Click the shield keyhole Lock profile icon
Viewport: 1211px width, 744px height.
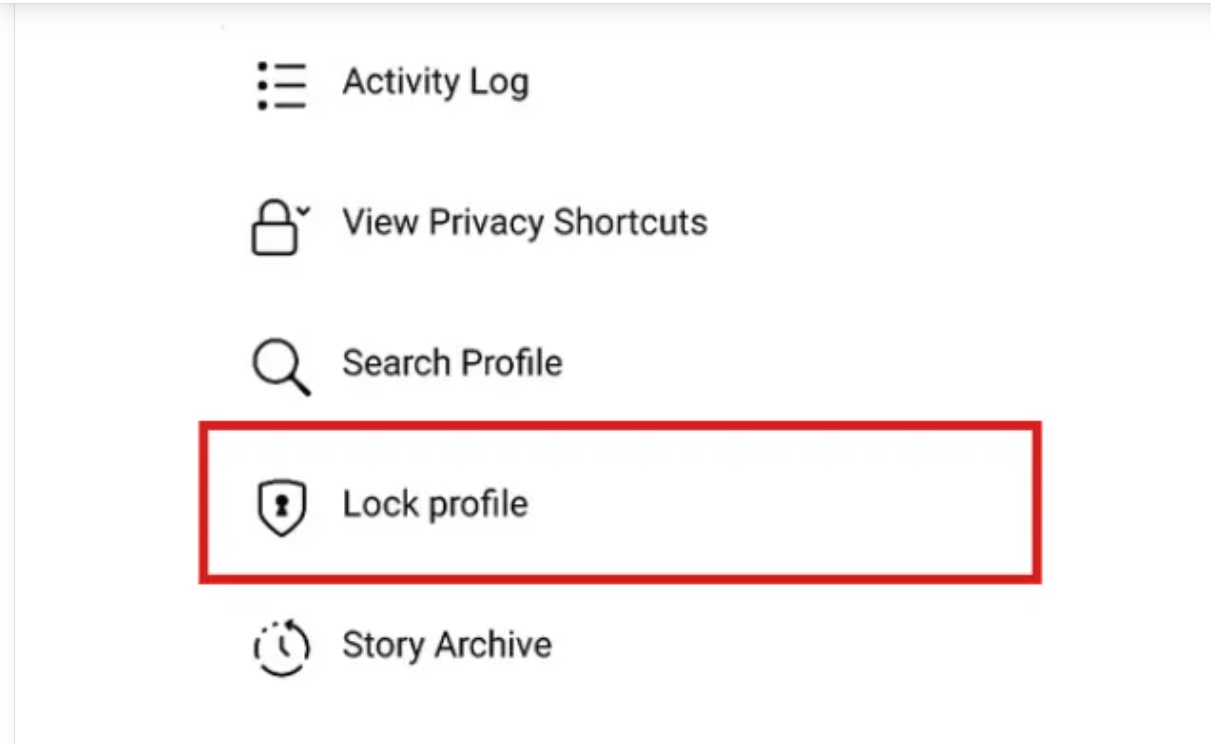pyautogui.click(x=281, y=506)
